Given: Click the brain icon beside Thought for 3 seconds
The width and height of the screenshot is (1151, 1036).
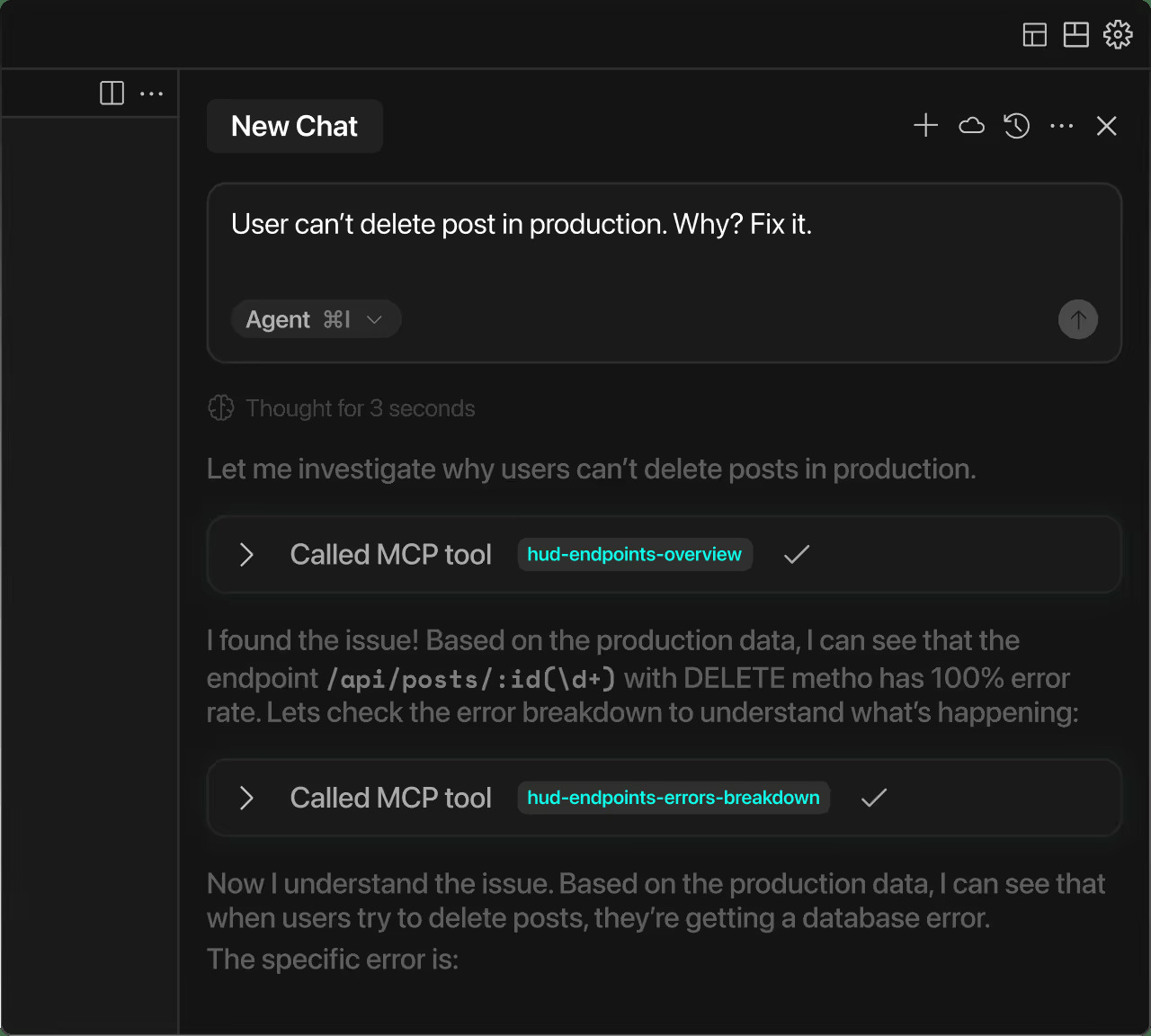Looking at the screenshot, I should coord(220,407).
